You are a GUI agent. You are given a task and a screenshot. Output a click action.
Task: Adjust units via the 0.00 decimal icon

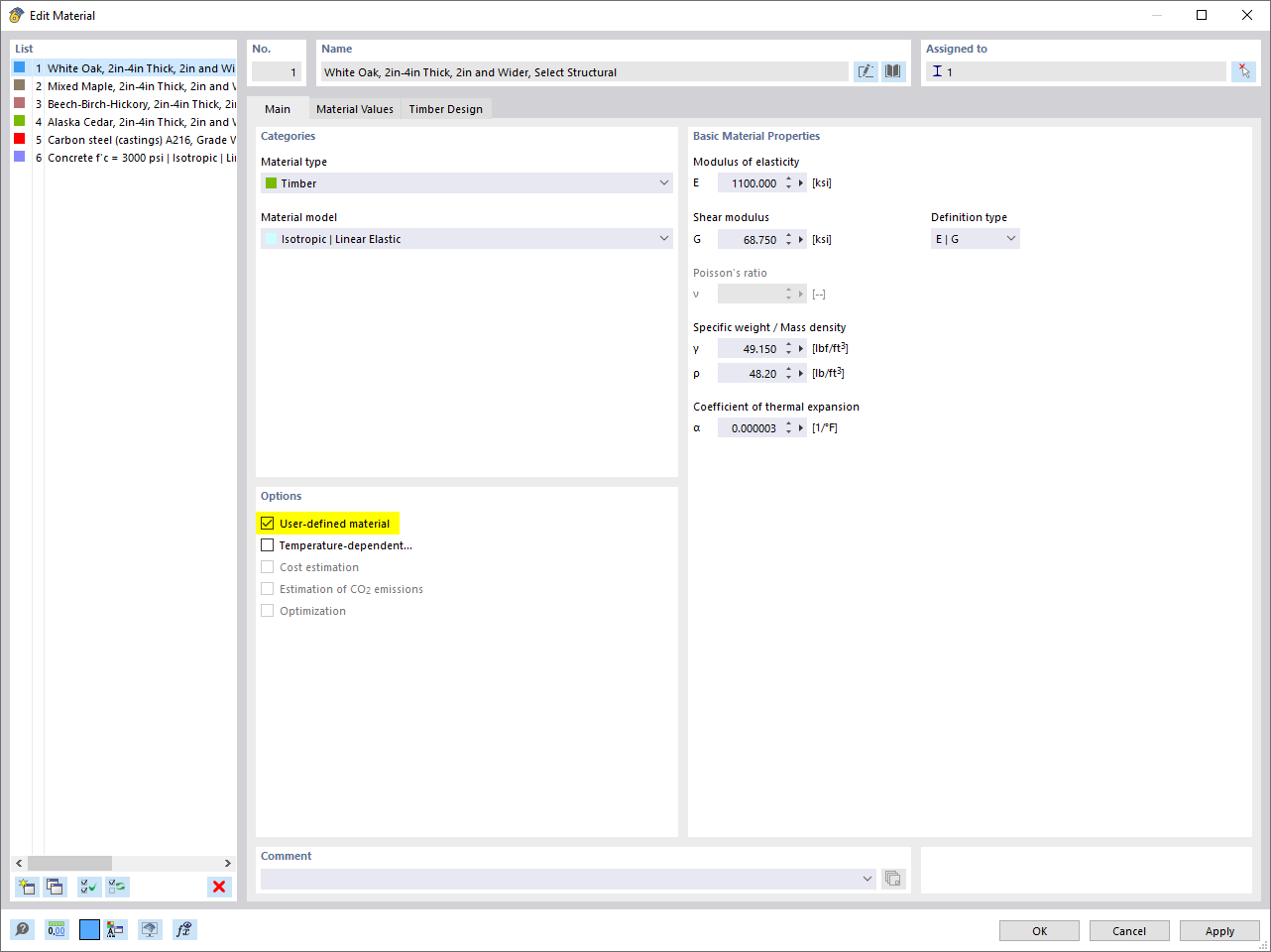click(x=57, y=929)
